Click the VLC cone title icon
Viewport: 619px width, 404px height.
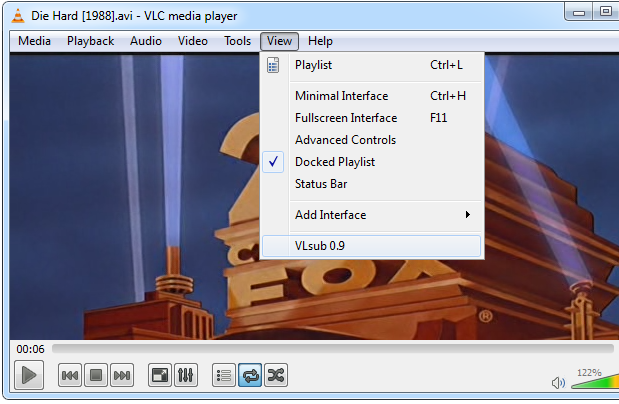pos(18,16)
